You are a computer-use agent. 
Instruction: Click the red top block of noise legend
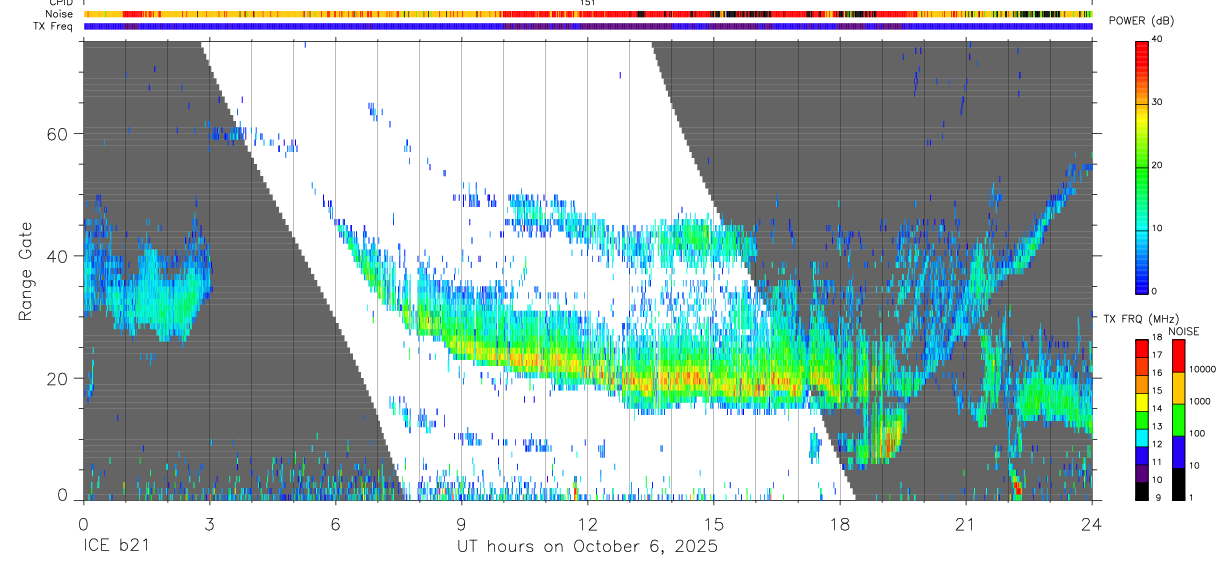pyautogui.click(x=1178, y=356)
